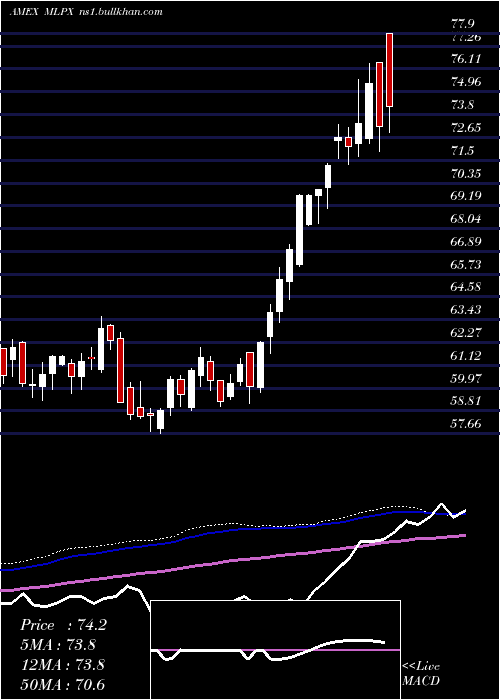Click the 68.04 price axis label
Viewport: 500px width, 700px height.
(466, 219)
